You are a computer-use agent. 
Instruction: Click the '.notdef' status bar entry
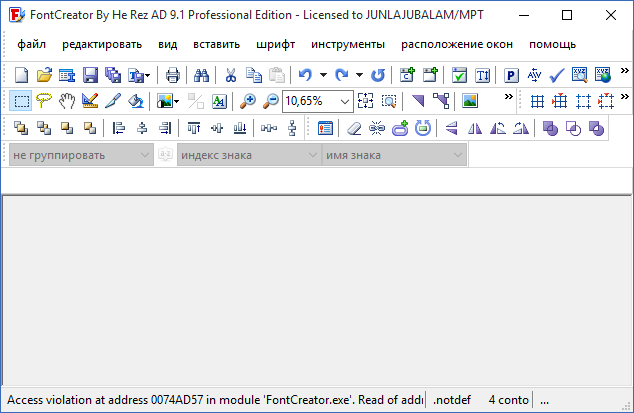[452, 400]
